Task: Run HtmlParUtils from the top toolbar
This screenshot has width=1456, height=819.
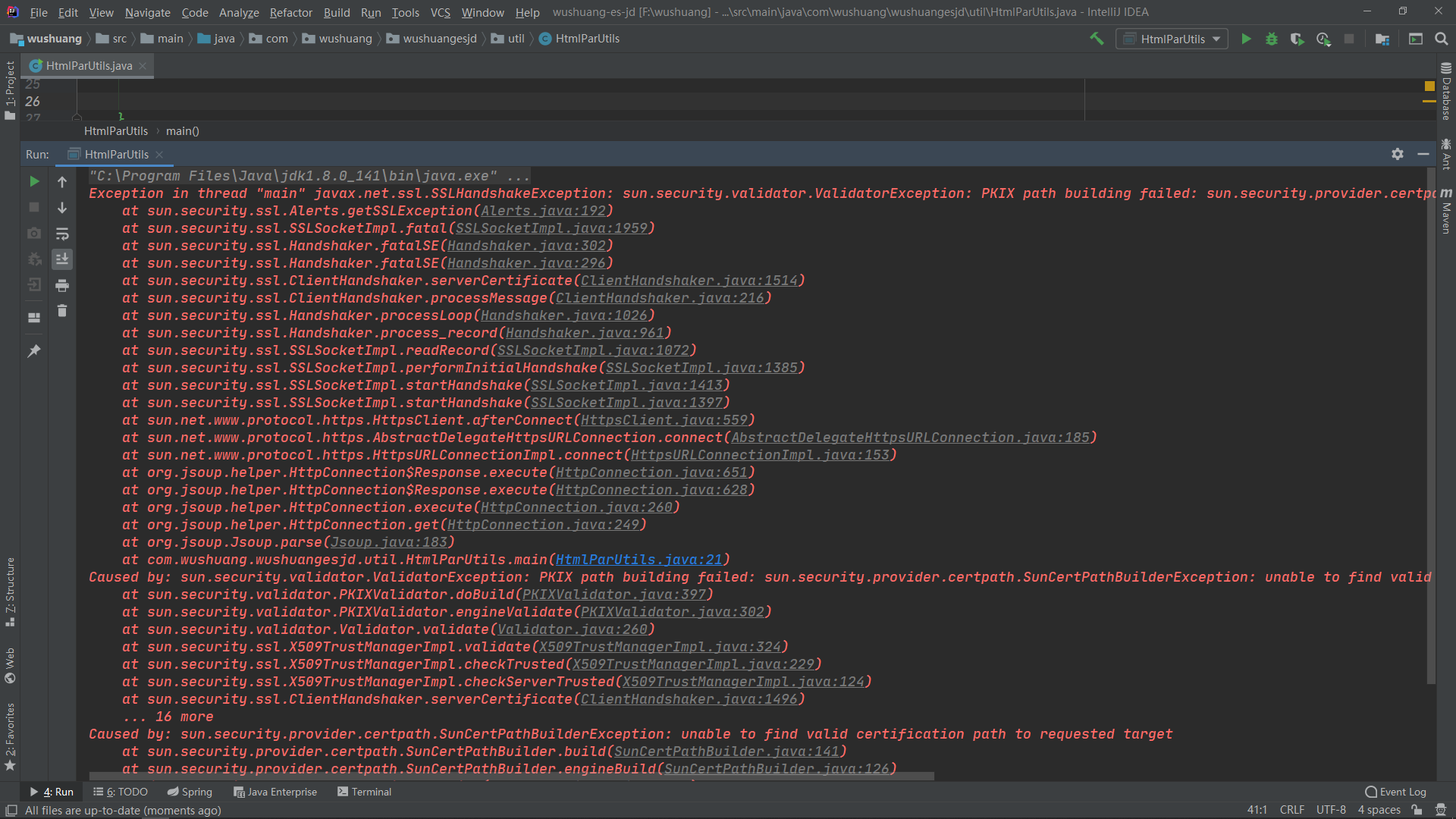Action: pos(1246,39)
